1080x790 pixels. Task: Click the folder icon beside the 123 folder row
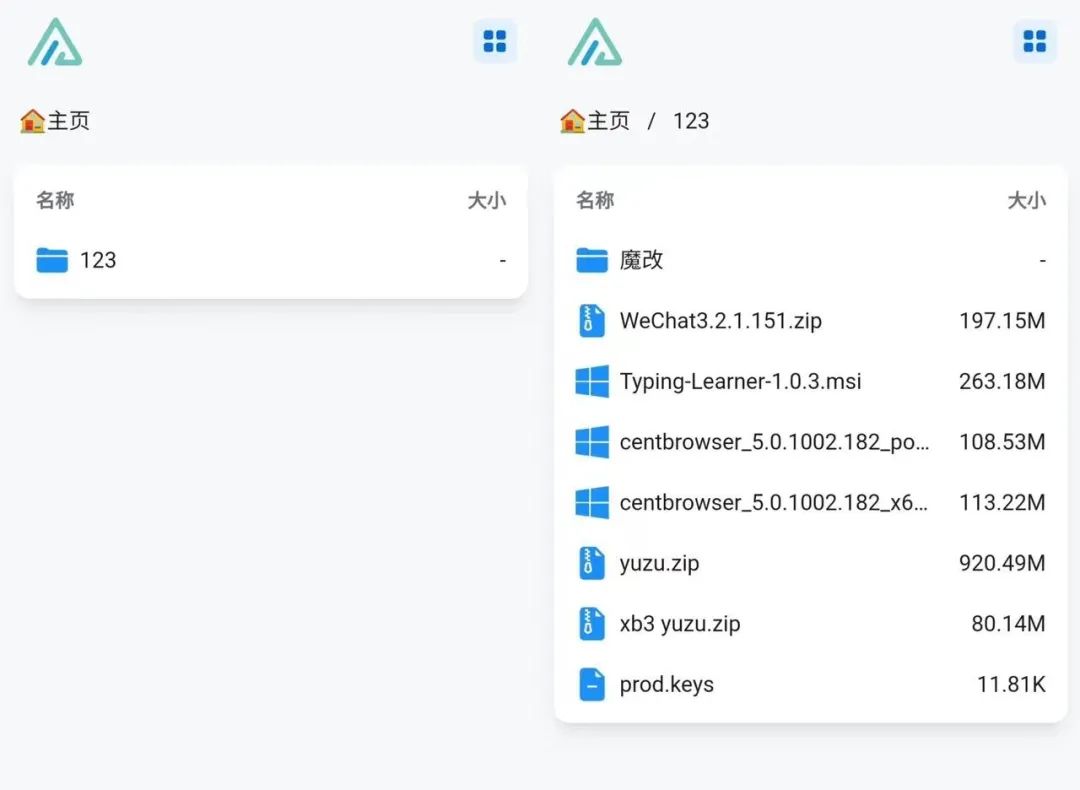pos(52,260)
